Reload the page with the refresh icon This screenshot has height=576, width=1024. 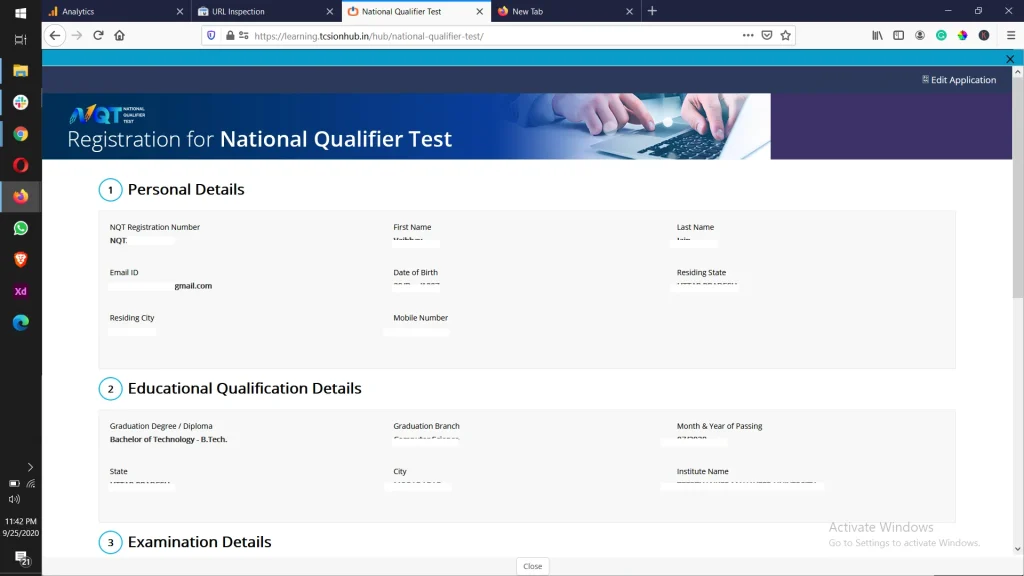click(98, 35)
